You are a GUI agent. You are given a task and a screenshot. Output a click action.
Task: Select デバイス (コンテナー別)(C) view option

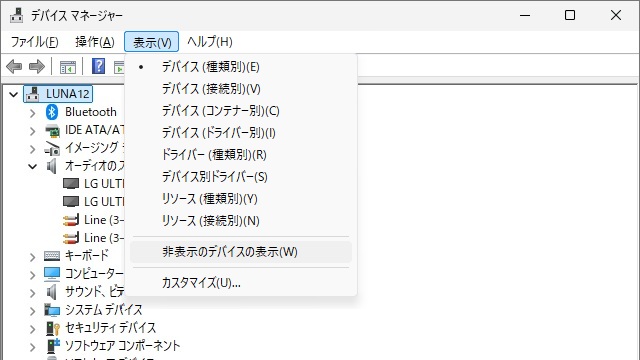241,111
